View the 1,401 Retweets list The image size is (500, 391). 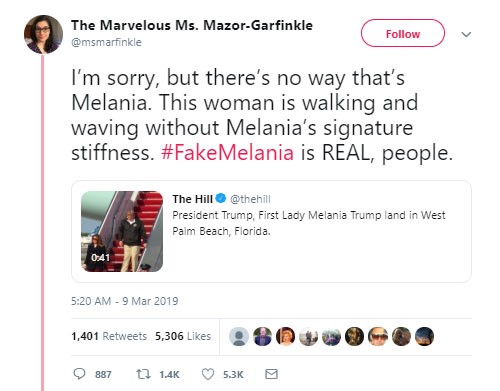[x=109, y=336]
